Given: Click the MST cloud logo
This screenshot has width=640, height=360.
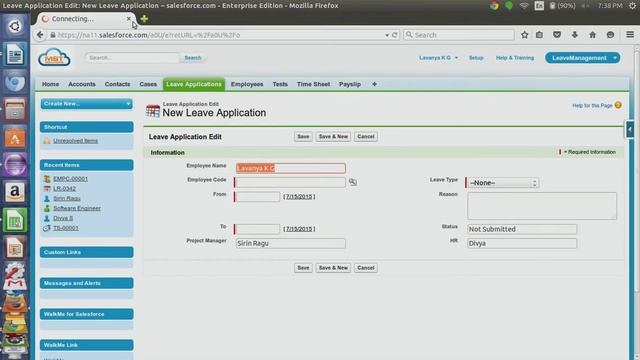Looking at the screenshot, I should [54, 58].
